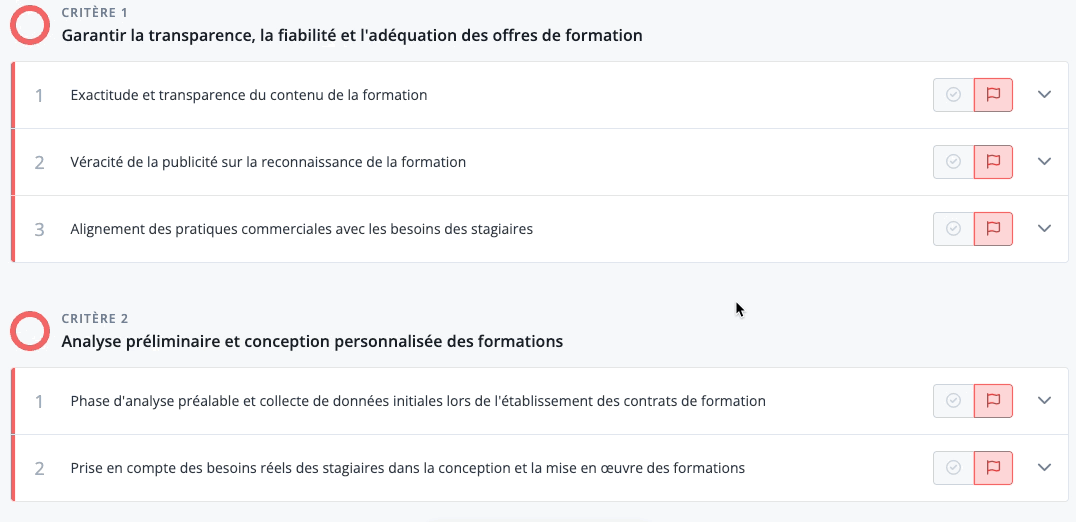Click red flag for 'Exactitude et transparence' row
Viewport: 1076px width, 522px height.
point(993,95)
